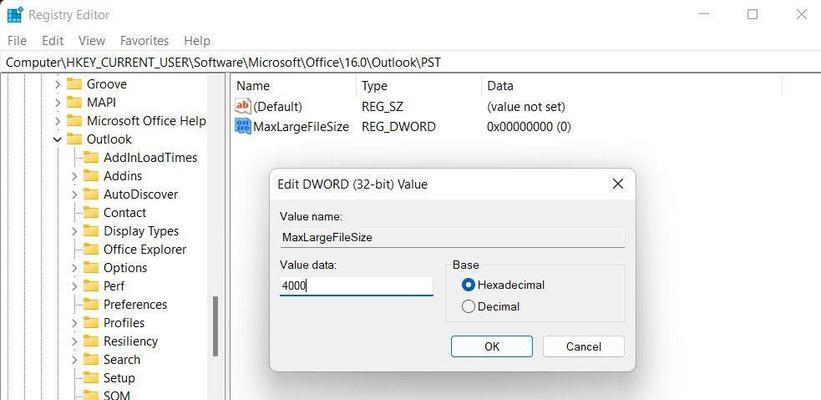Click the (value not set) data cell
Screen dimensions: 821x400
click(x=526, y=106)
